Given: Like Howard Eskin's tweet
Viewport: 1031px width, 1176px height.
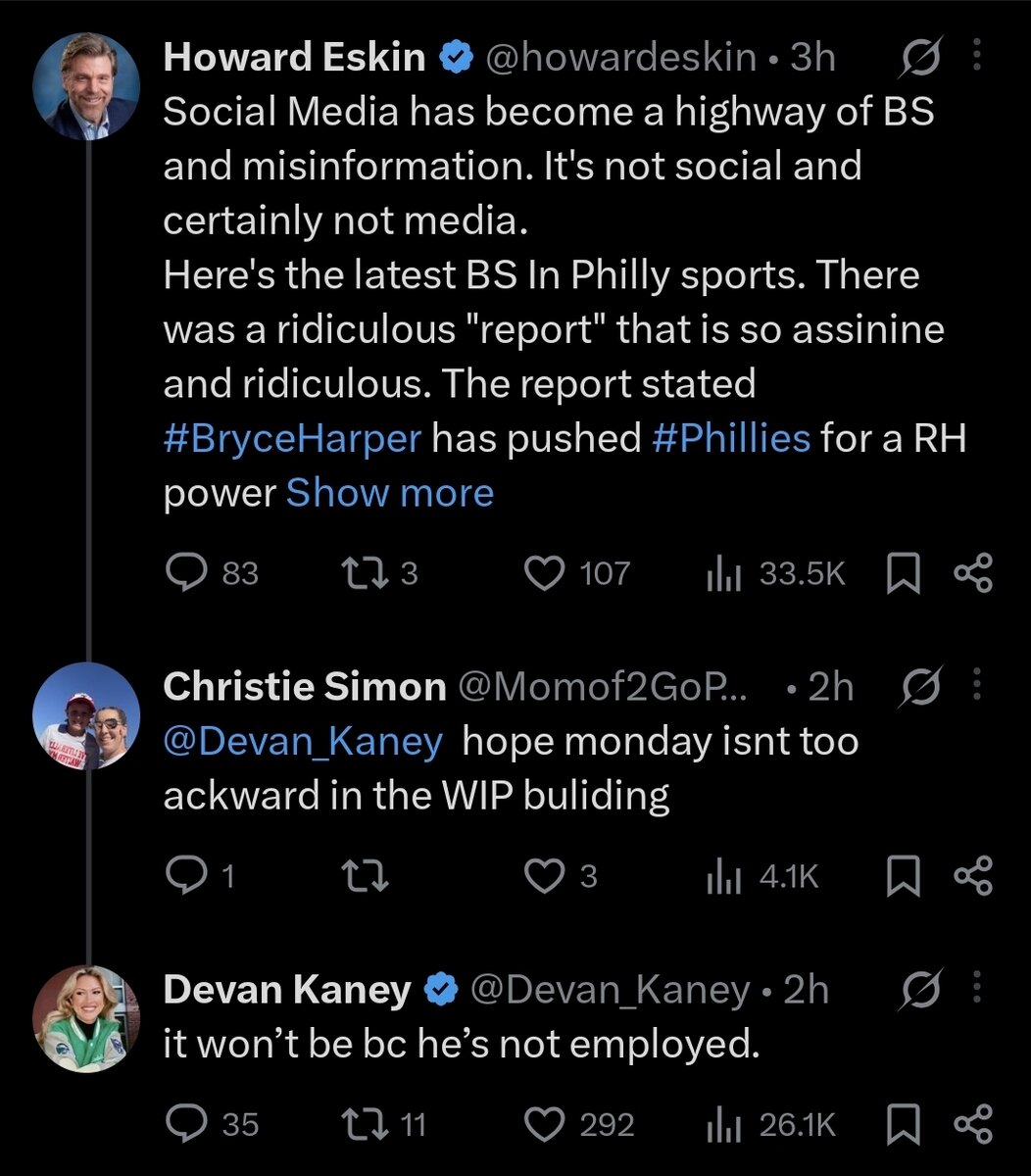Looking at the screenshot, I should (x=546, y=572).
